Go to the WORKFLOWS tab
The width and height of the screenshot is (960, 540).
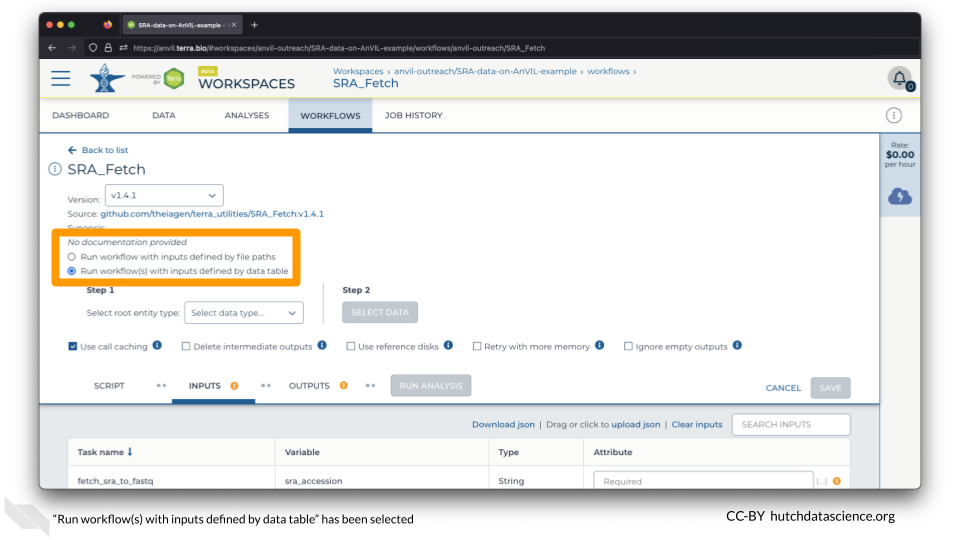coord(330,116)
